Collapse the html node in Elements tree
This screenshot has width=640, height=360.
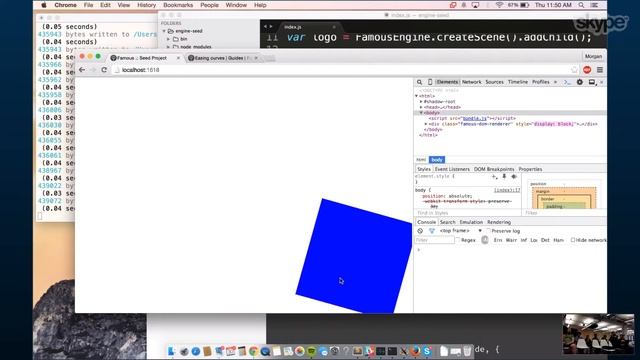click(x=417, y=96)
